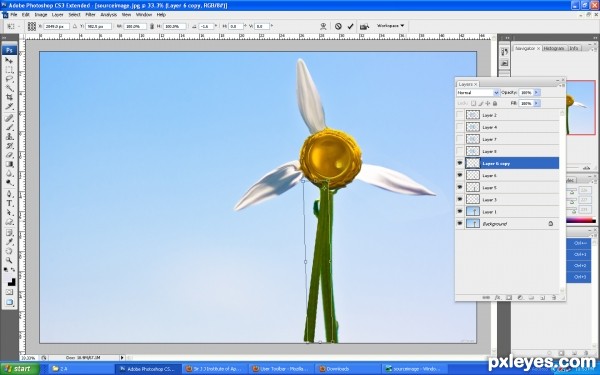Screen dimensions: 600x375
Task: Open the Image menu
Action: pyautogui.click(x=41, y=15)
